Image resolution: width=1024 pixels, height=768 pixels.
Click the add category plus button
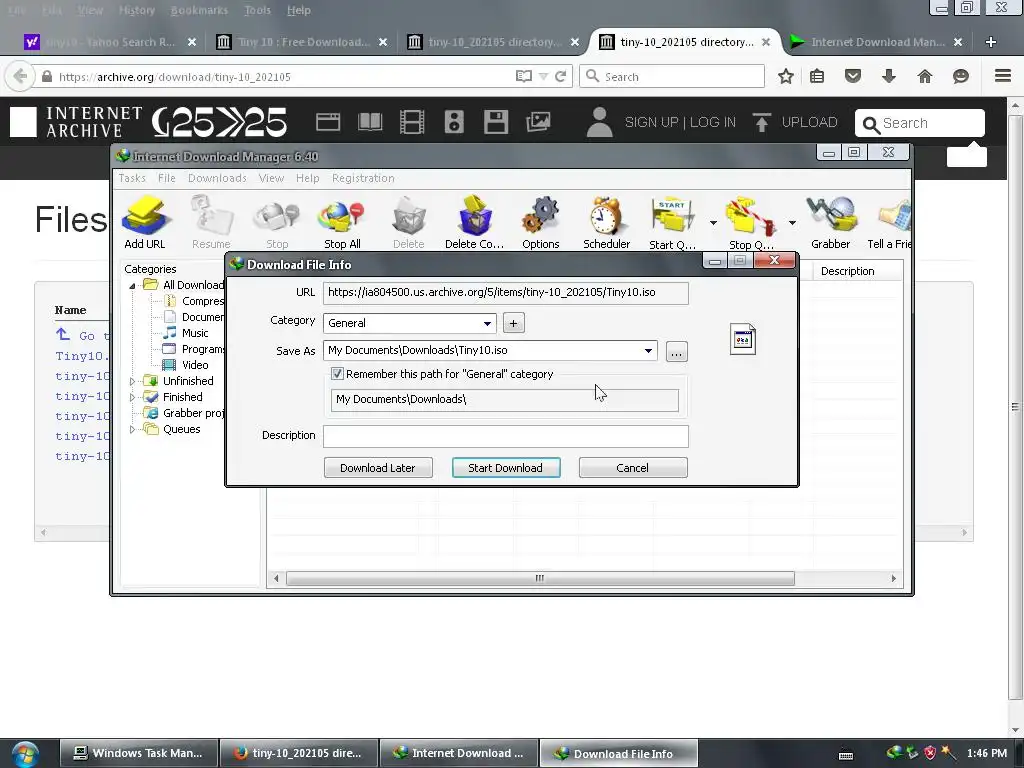tap(513, 323)
